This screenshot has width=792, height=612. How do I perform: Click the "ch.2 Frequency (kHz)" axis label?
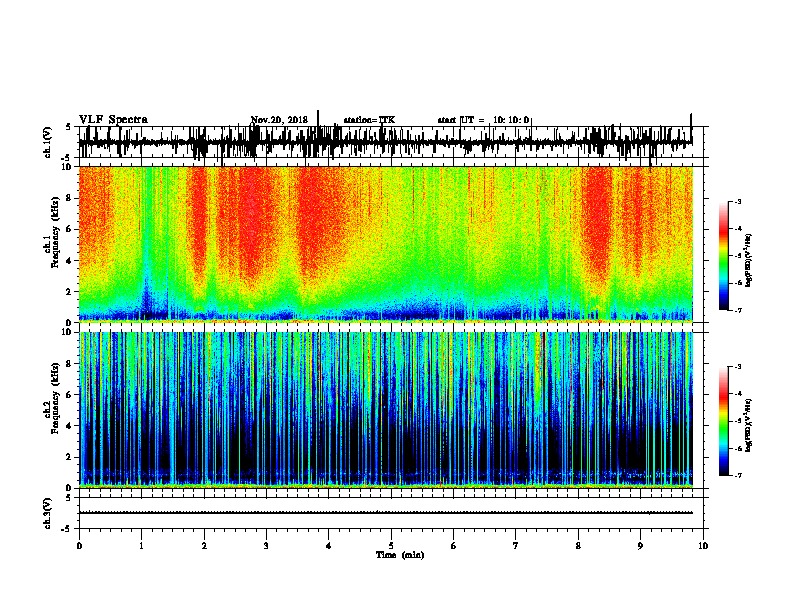coord(53,398)
